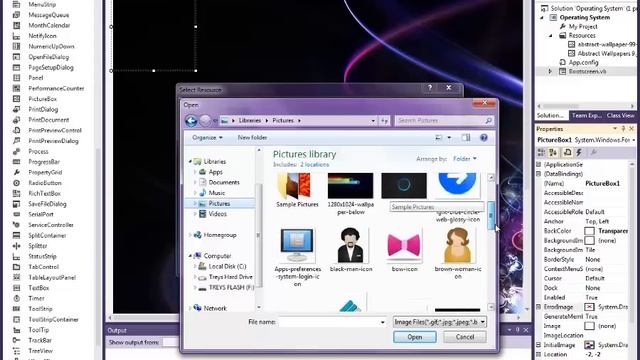
Task: Select SaveFileDialog icon in the Toolbox
Action: 16,204
